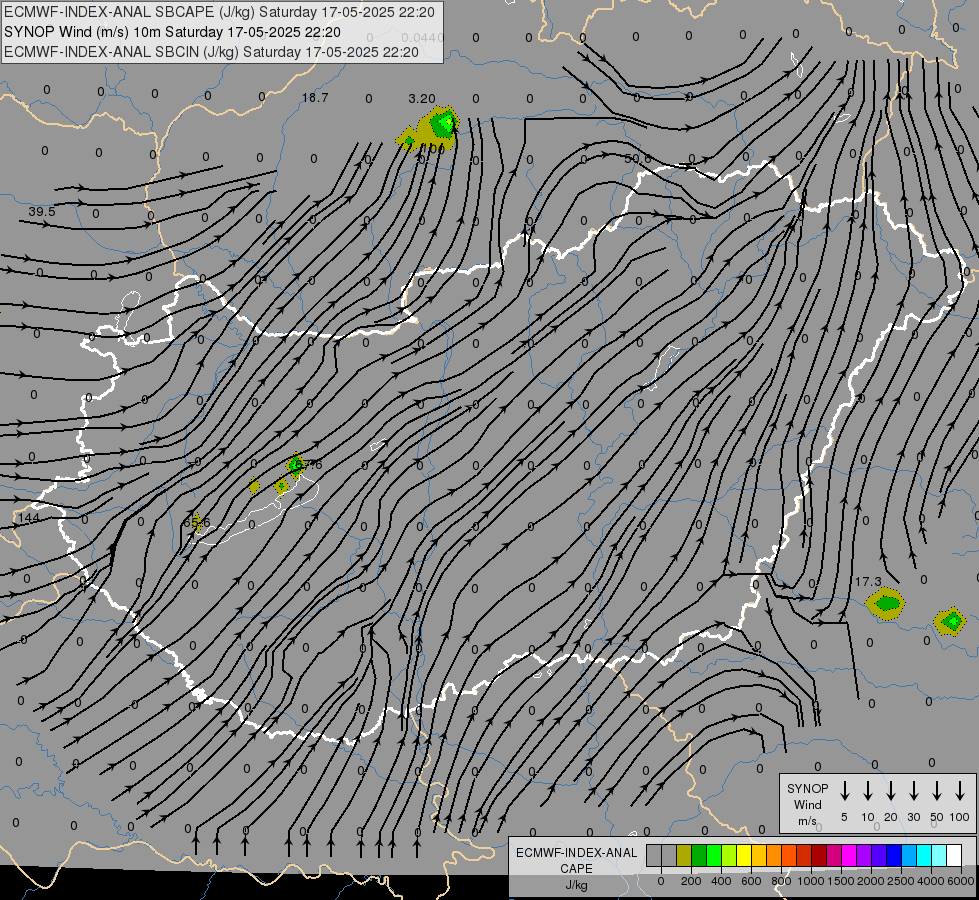
Task: Click the 200 tick on CAPE legend
Action: point(691,881)
